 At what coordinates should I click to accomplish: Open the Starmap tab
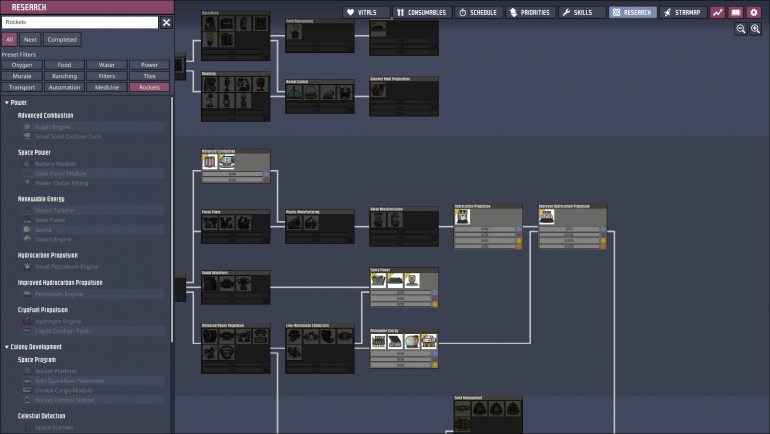[x=683, y=12]
